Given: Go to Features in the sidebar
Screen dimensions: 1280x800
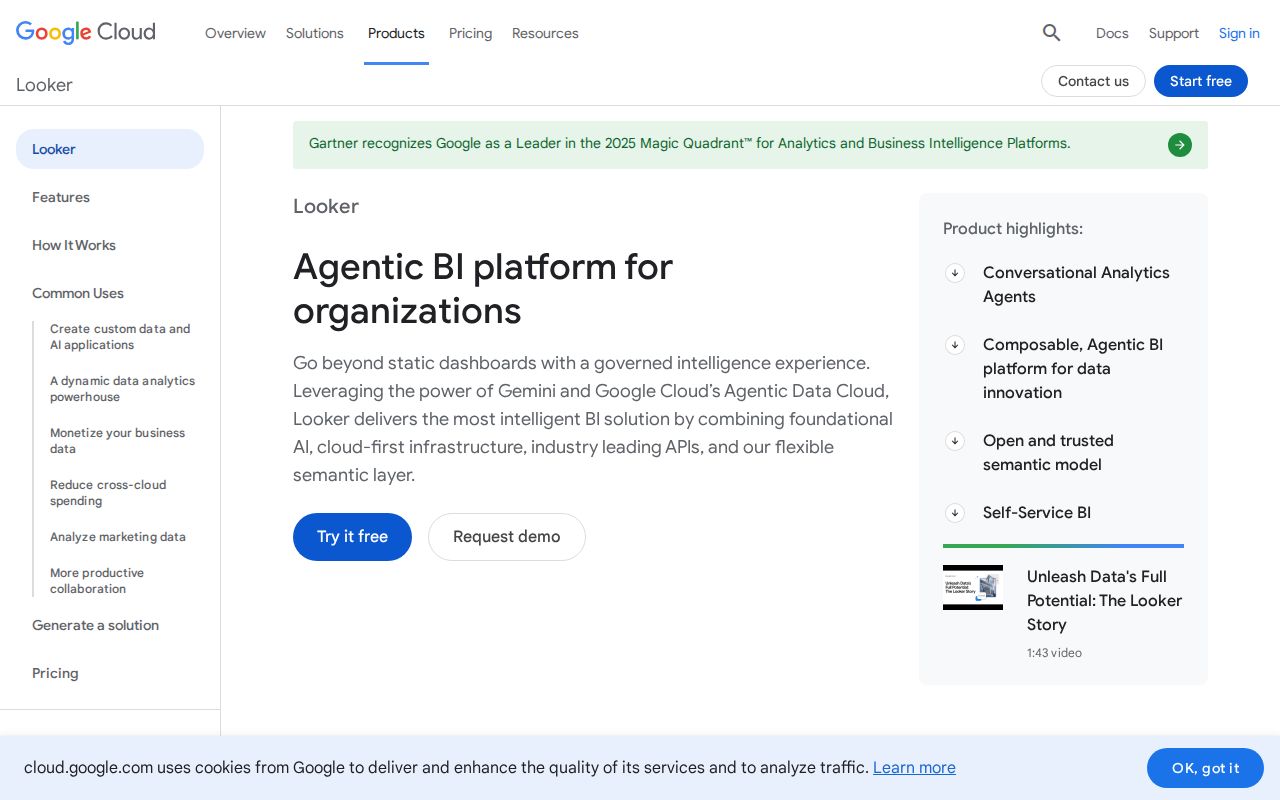Looking at the screenshot, I should tap(61, 197).
